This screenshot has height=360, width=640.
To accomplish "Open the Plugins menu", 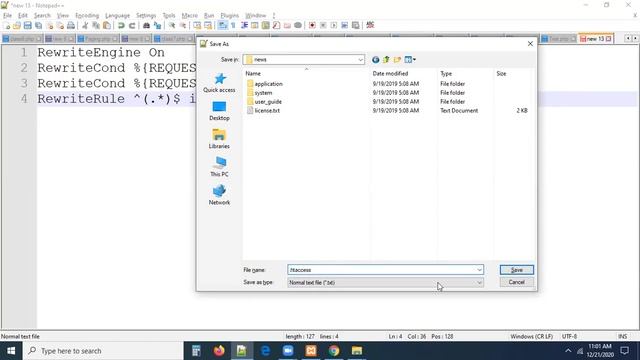I will click(x=229, y=16).
